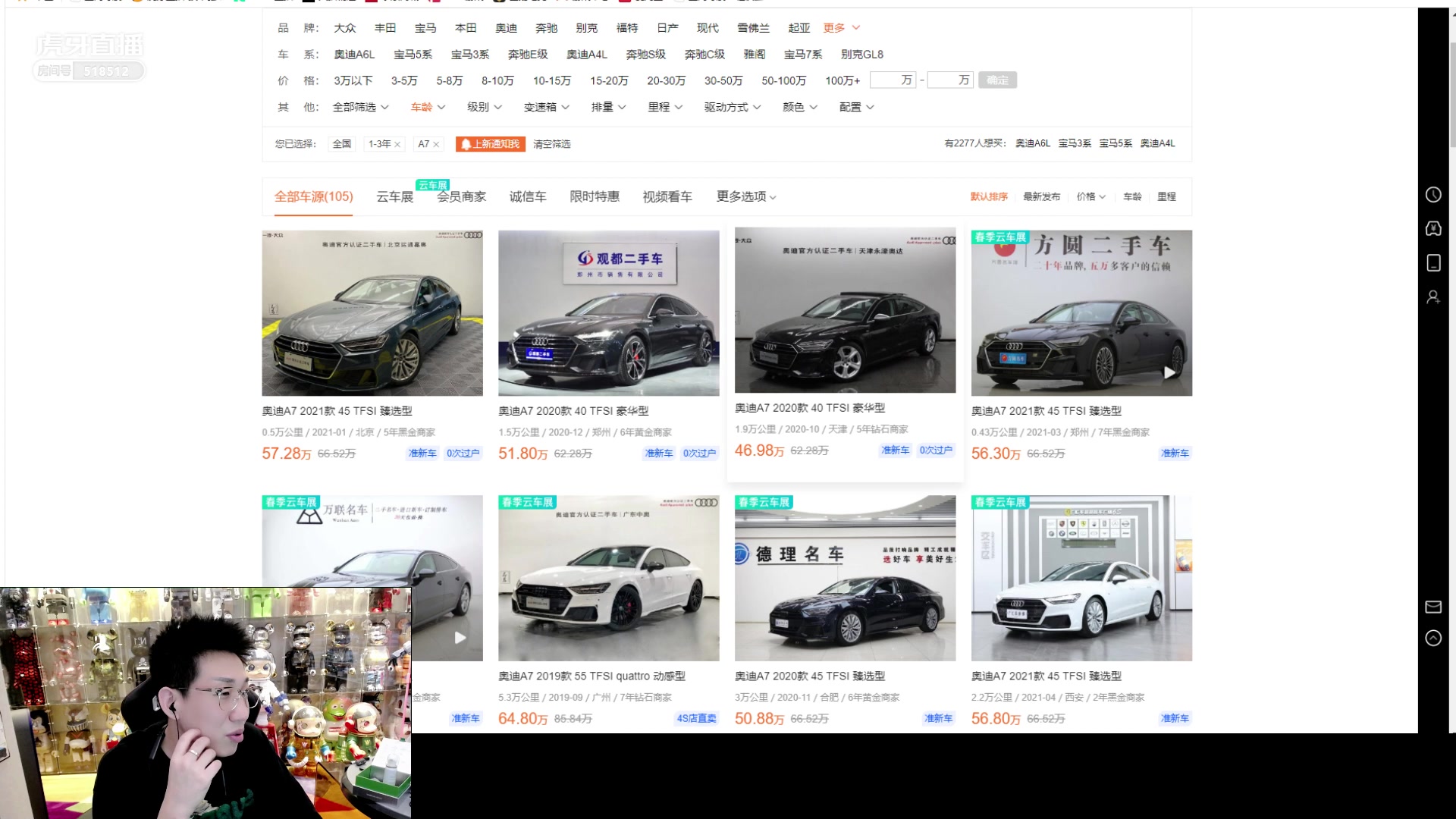Viewport: 1456px width, 819px height.
Task: Remove the 1-3年 filter tag
Action: tap(397, 144)
